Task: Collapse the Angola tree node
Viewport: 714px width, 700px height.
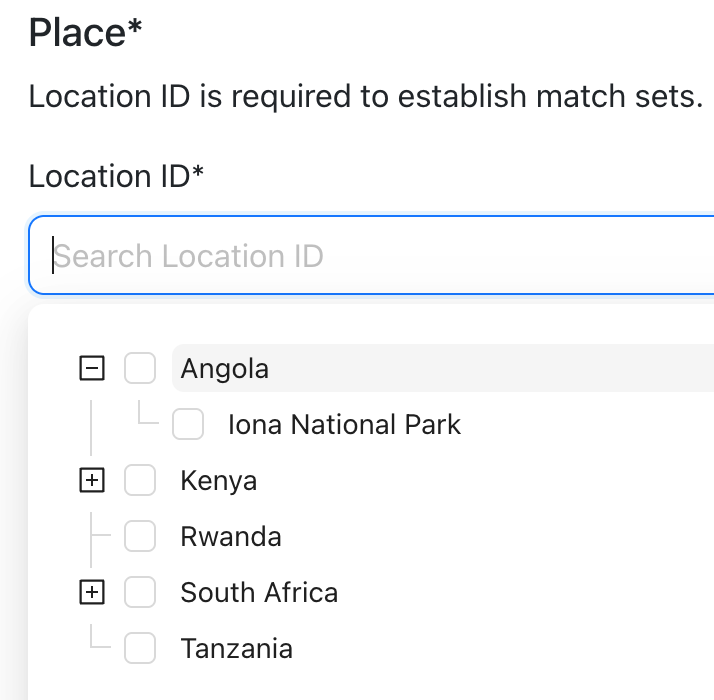Action: pyautogui.click(x=91, y=369)
